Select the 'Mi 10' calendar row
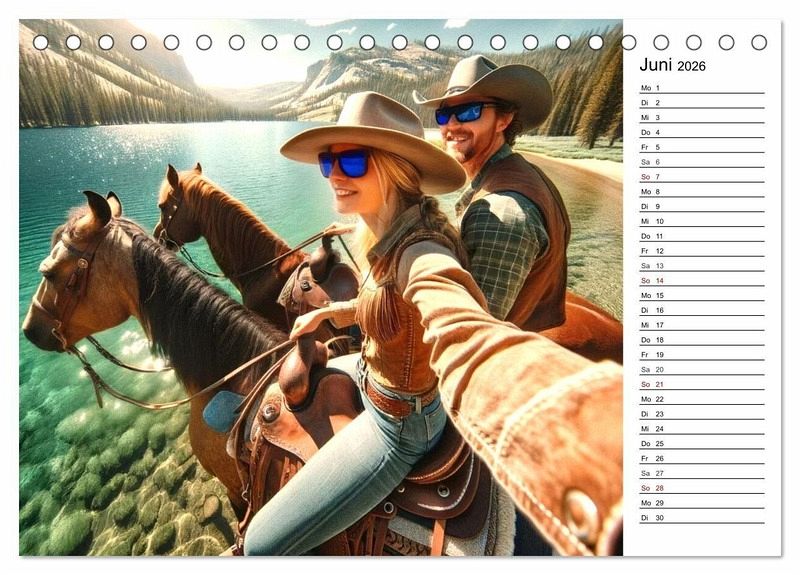 702,221
